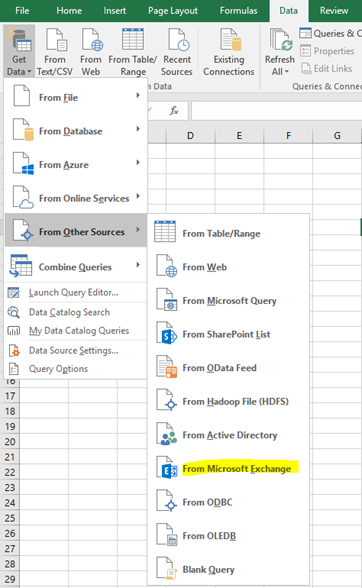Expand the From Database submenu arrow
Viewport: 362px width, 588px height.
[138, 129]
